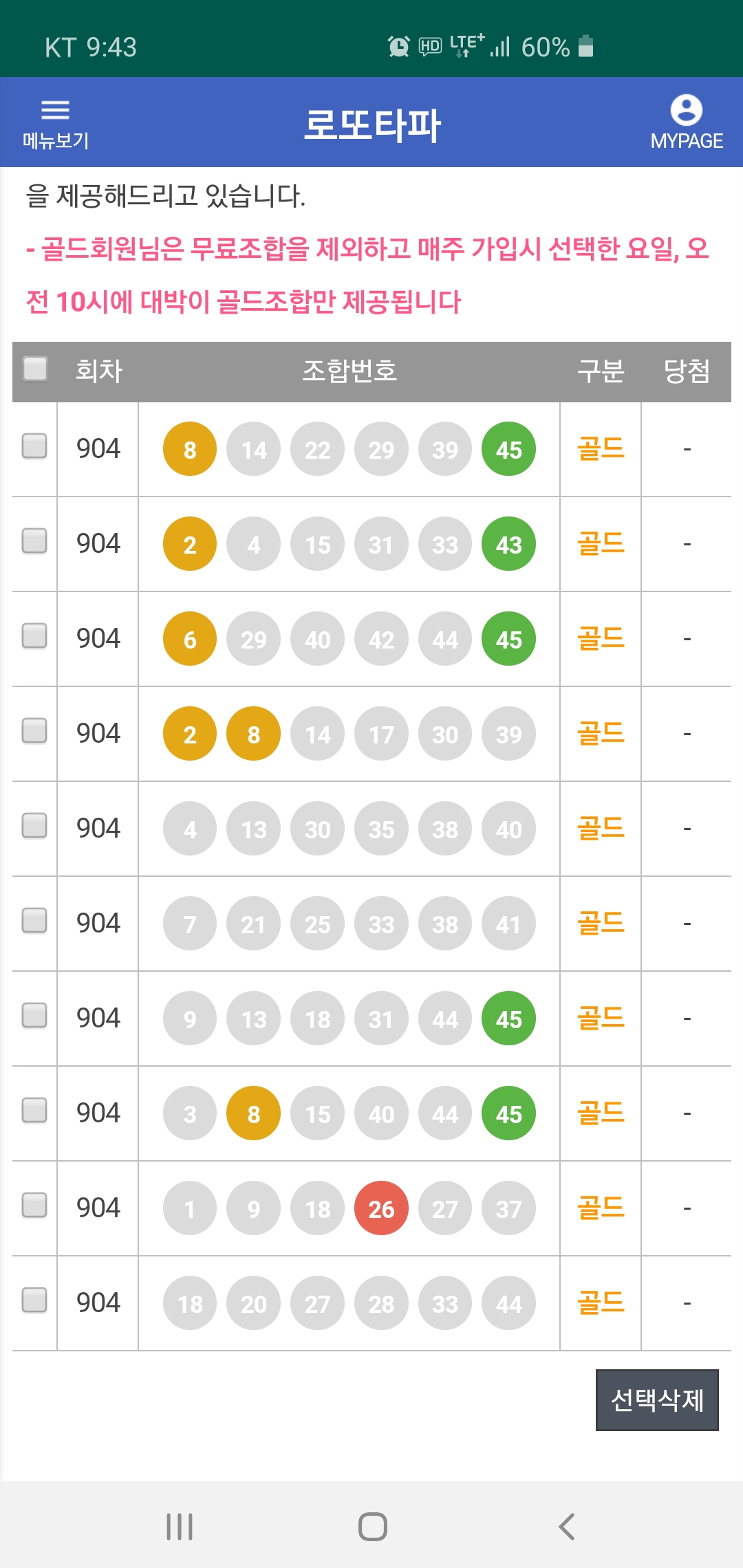This screenshot has width=743, height=1568.
Task: Tap 골드 label in the first row
Action: (601, 449)
